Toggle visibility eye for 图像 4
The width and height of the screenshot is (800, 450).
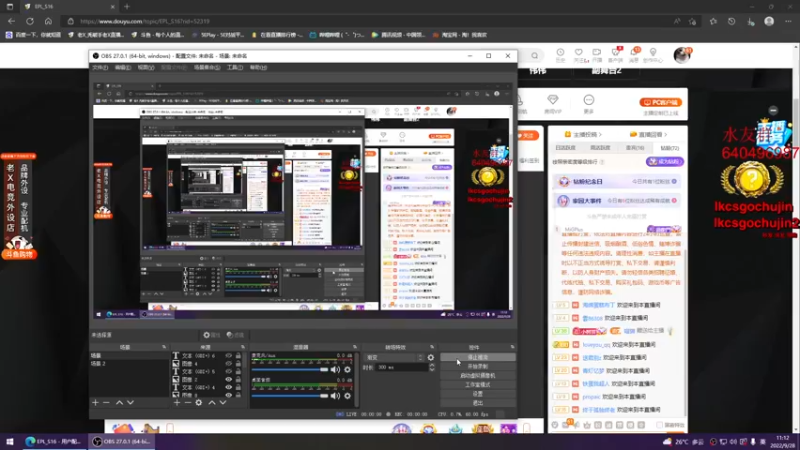tap(229, 364)
